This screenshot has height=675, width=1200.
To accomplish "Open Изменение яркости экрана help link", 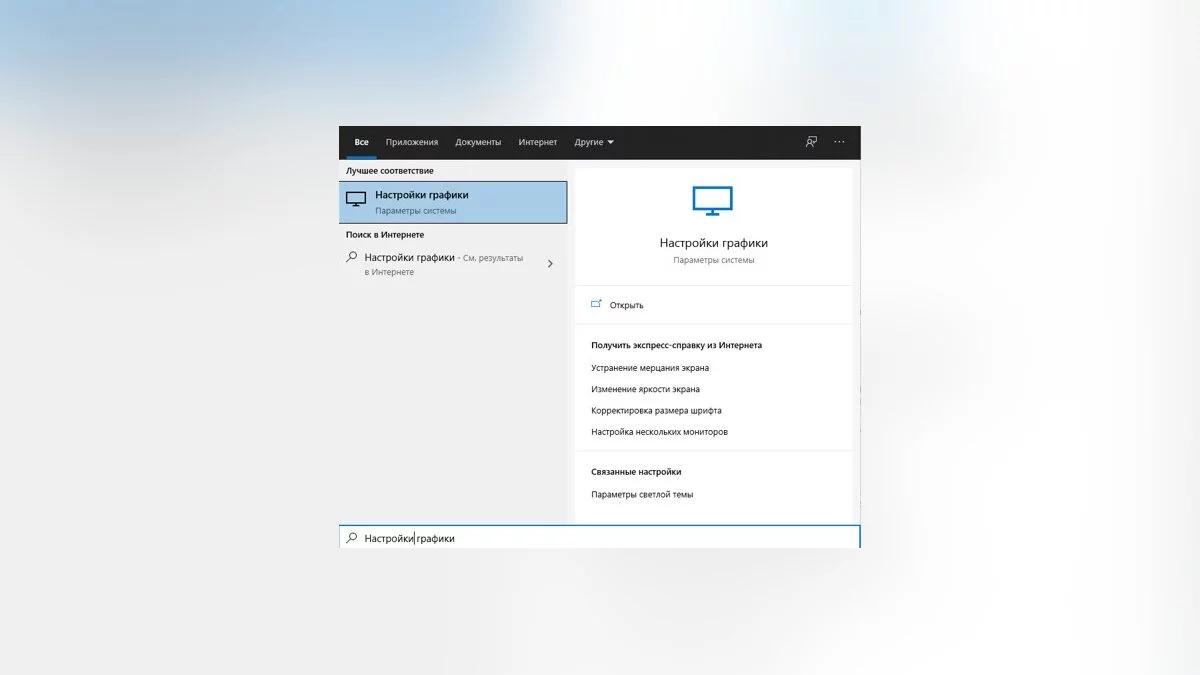I will (645, 389).
